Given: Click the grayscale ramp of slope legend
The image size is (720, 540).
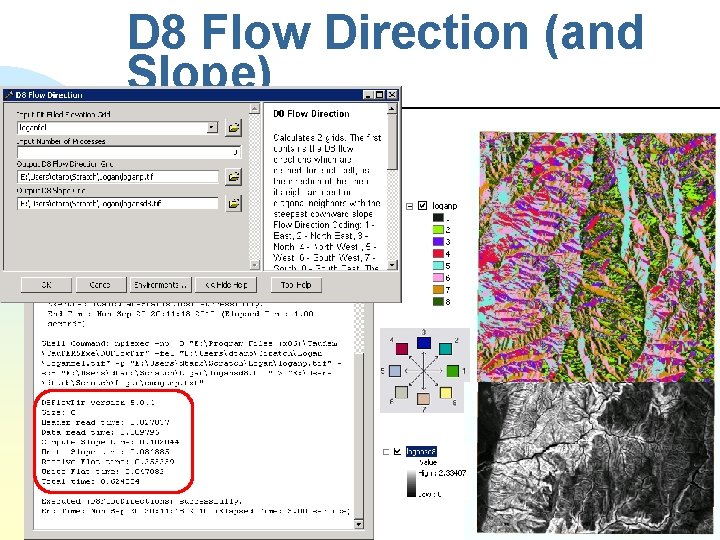Looking at the screenshot, I should point(411,483).
